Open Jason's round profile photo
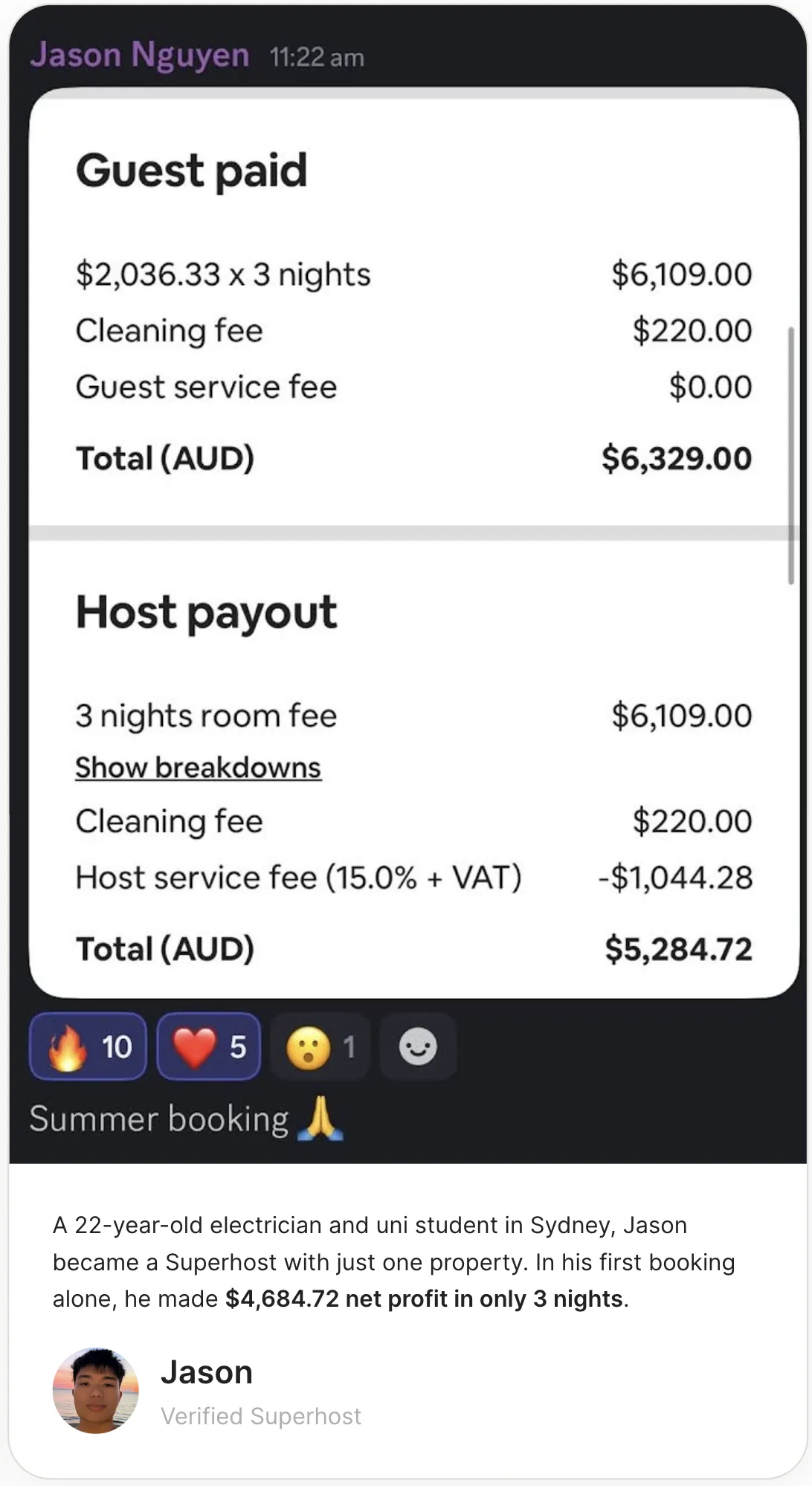Image resolution: width=812 pixels, height=1486 pixels. [x=95, y=1390]
